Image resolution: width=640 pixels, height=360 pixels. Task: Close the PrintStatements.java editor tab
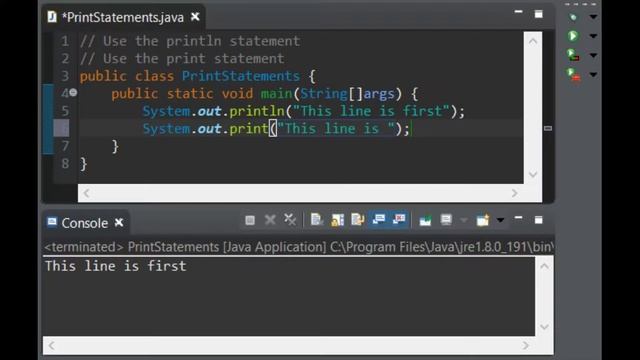point(195,17)
